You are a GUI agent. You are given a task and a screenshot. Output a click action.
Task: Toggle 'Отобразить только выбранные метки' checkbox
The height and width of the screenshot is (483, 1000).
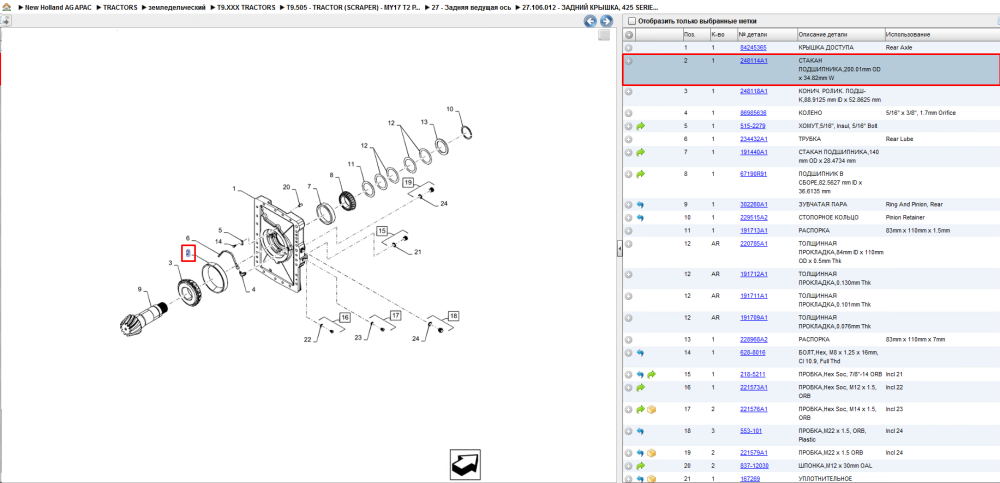click(631, 21)
